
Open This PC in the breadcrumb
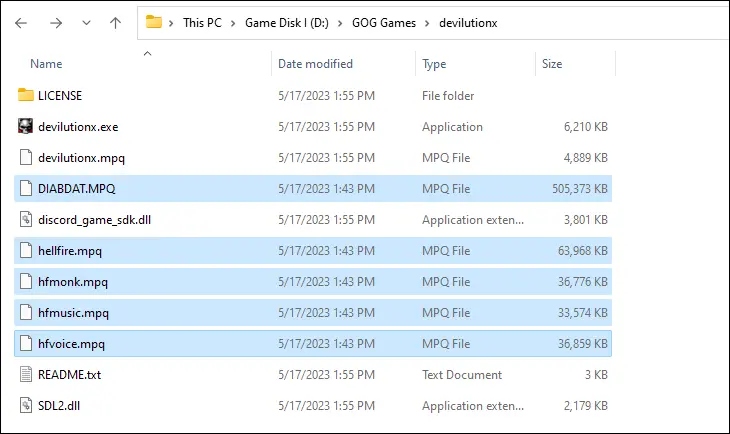[202, 23]
